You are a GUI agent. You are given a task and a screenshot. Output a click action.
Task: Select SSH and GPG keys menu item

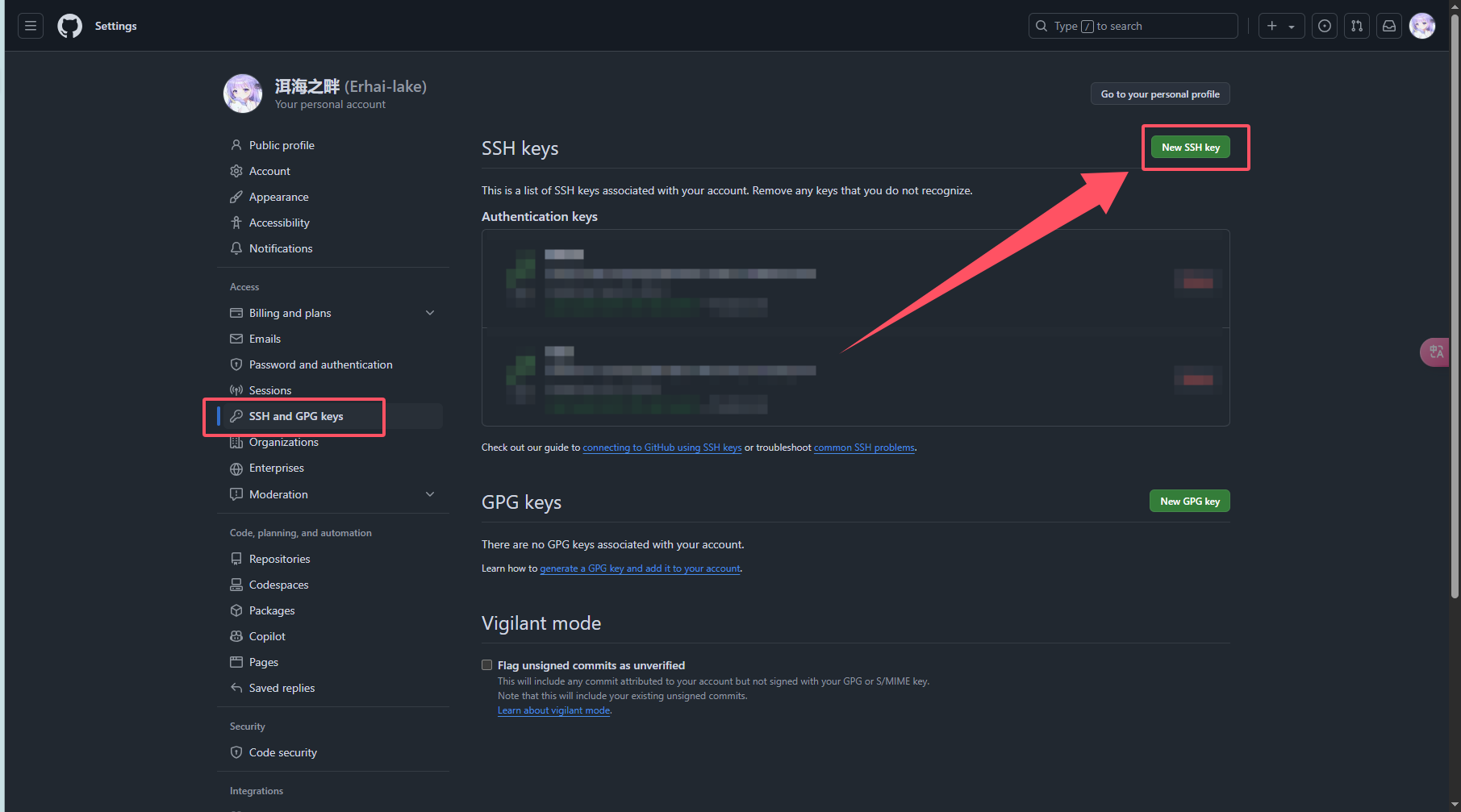click(x=295, y=416)
